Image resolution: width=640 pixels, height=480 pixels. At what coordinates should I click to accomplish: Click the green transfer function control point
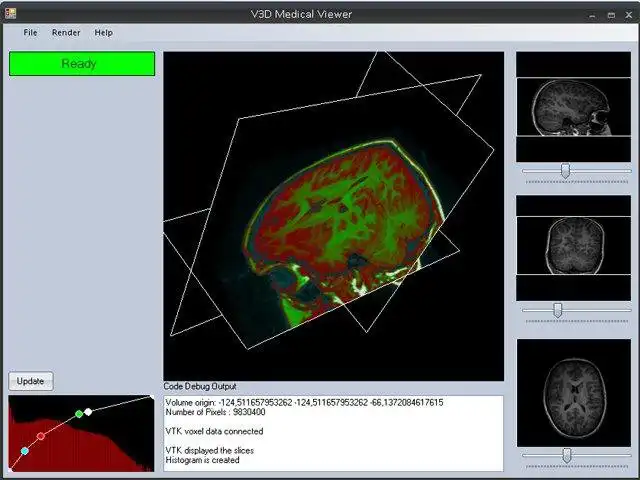[79, 414]
